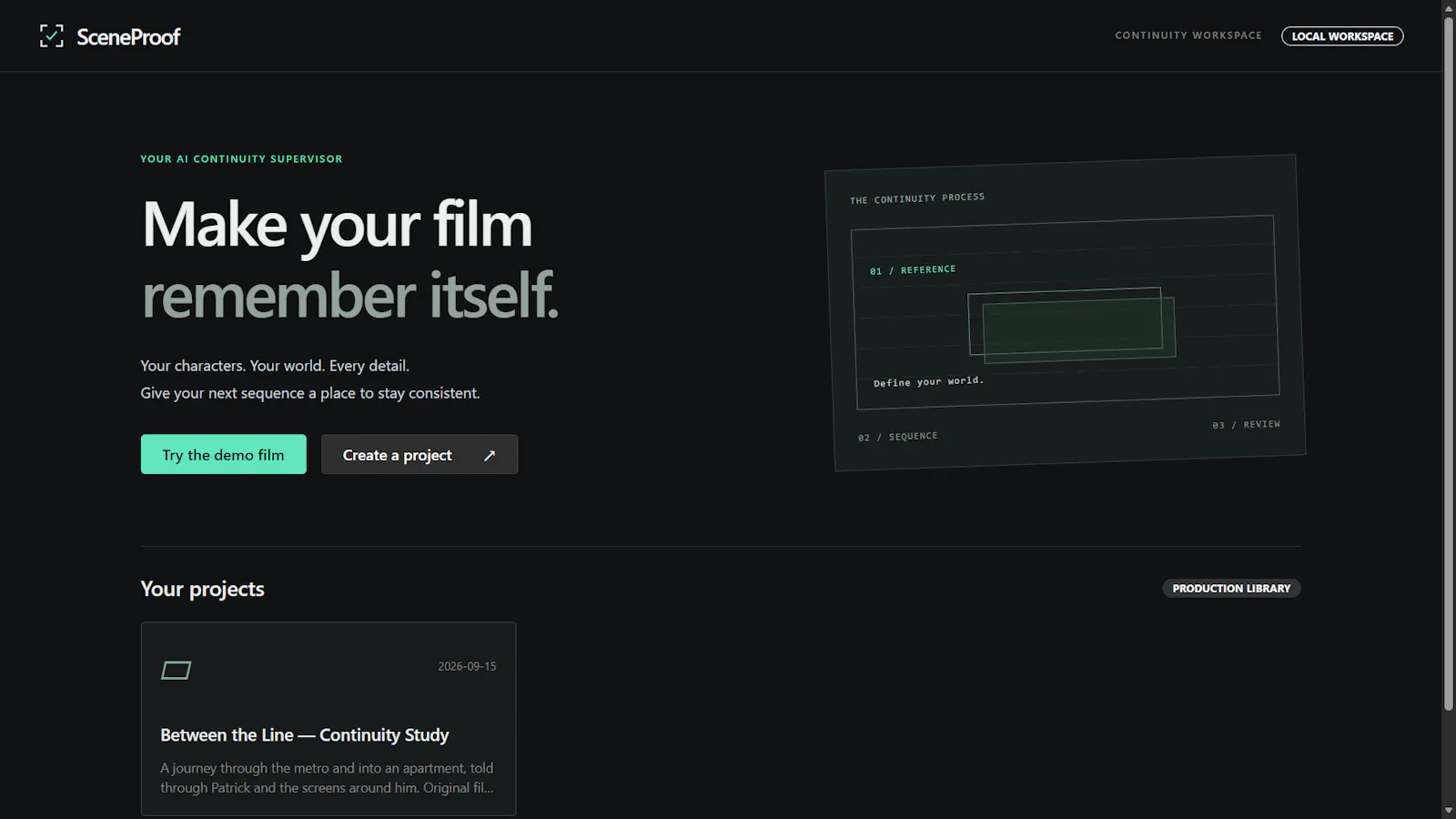This screenshot has width=1456, height=819.
Task: Click the page vertical scrollbar thumb
Action: (x=1449, y=364)
